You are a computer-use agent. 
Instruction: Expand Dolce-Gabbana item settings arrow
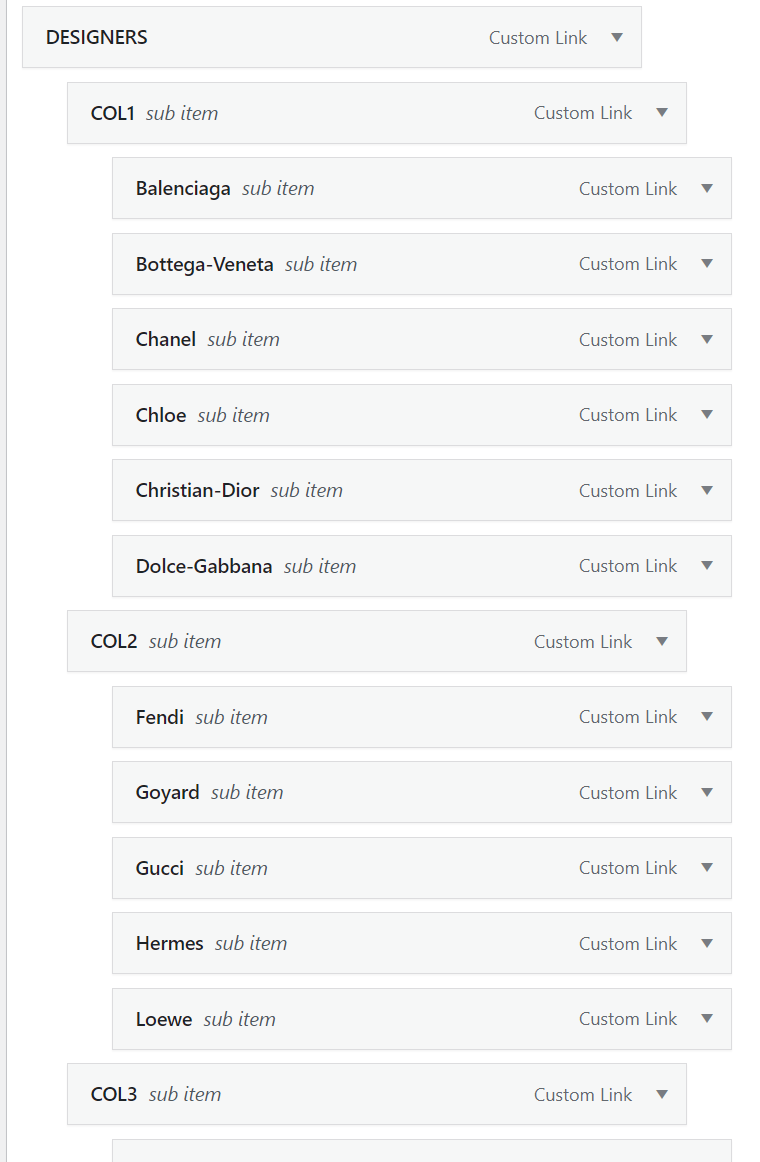click(707, 566)
